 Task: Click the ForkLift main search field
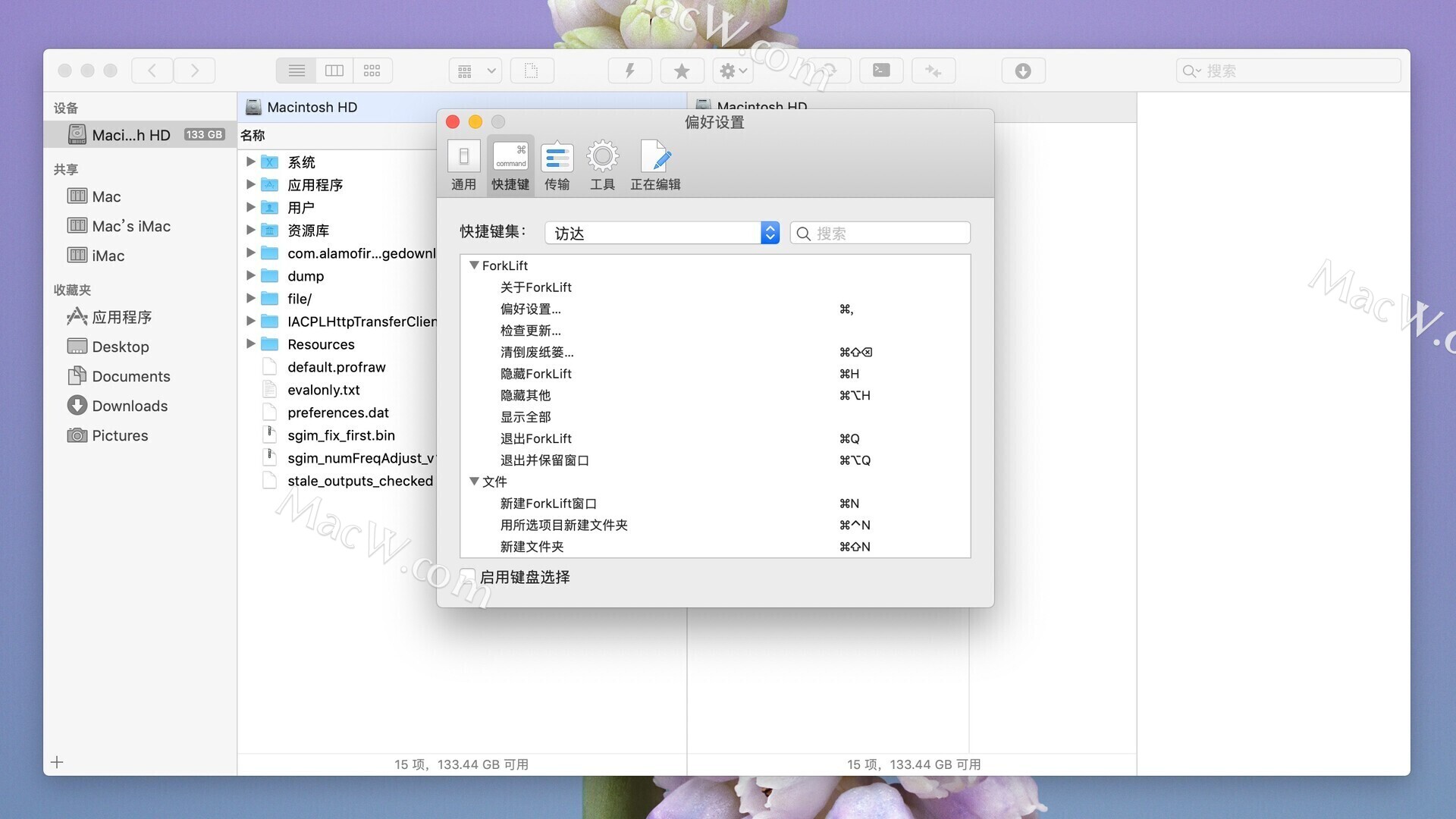pyautogui.click(x=1288, y=71)
